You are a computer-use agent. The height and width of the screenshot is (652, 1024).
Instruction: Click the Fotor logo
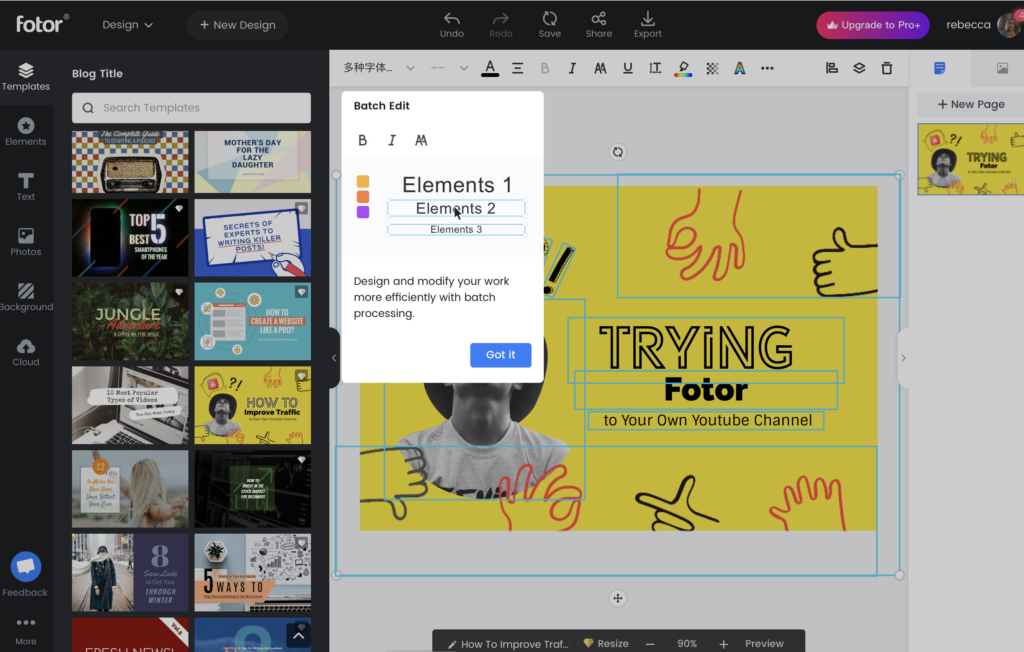pos(42,24)
